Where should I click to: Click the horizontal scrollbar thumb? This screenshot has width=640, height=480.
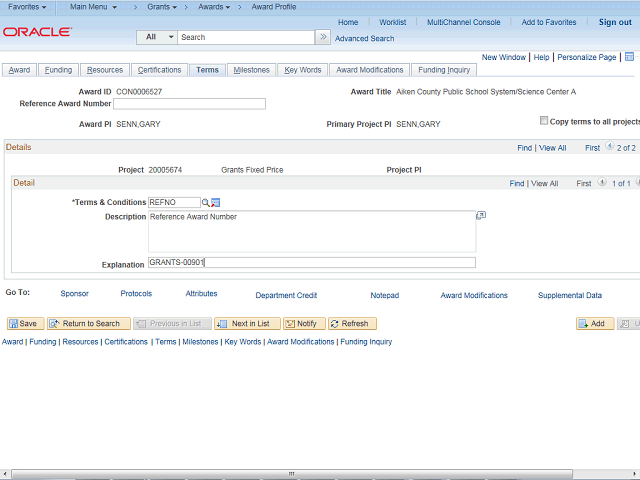292,474
